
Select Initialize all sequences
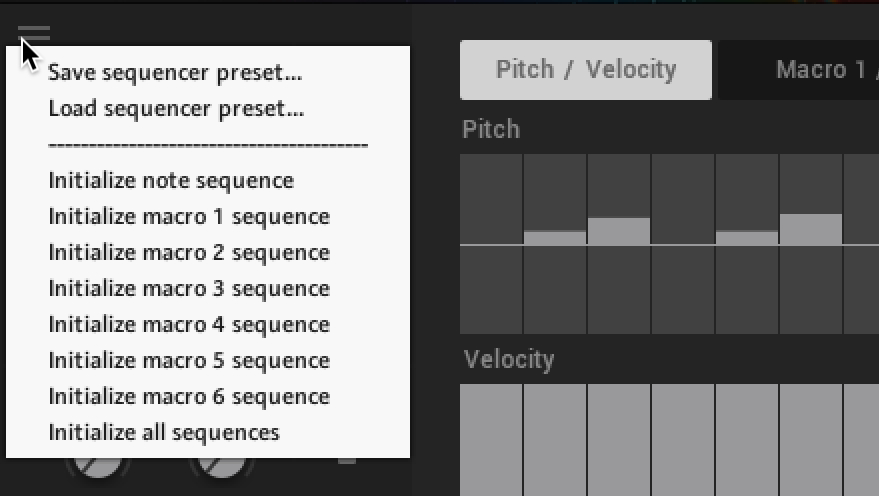click(164, 432)
